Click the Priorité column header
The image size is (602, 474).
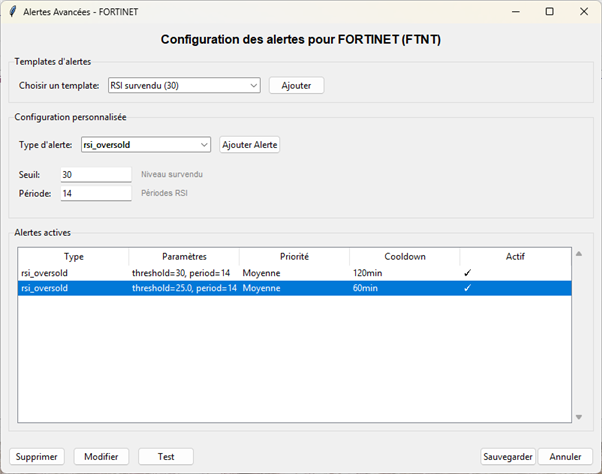point(293,256)
